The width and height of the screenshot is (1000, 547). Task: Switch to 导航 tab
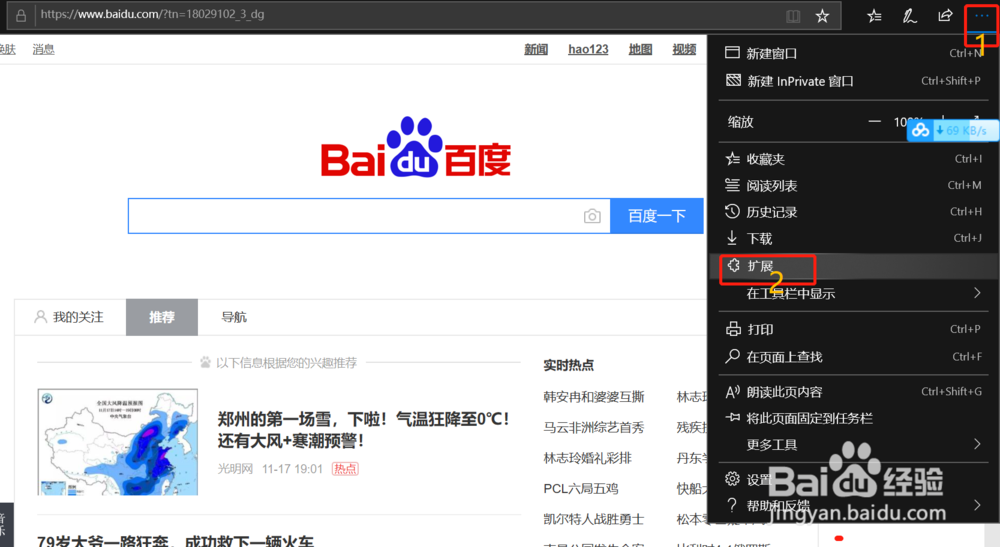point(234,317)
